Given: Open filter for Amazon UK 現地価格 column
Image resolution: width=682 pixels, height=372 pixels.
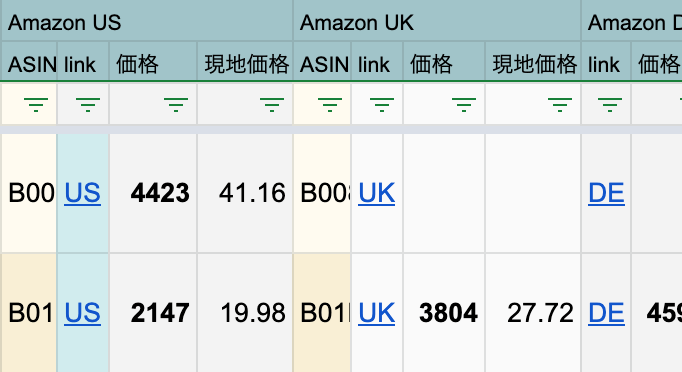Looking at the screenshot, I should coord(560,105).
